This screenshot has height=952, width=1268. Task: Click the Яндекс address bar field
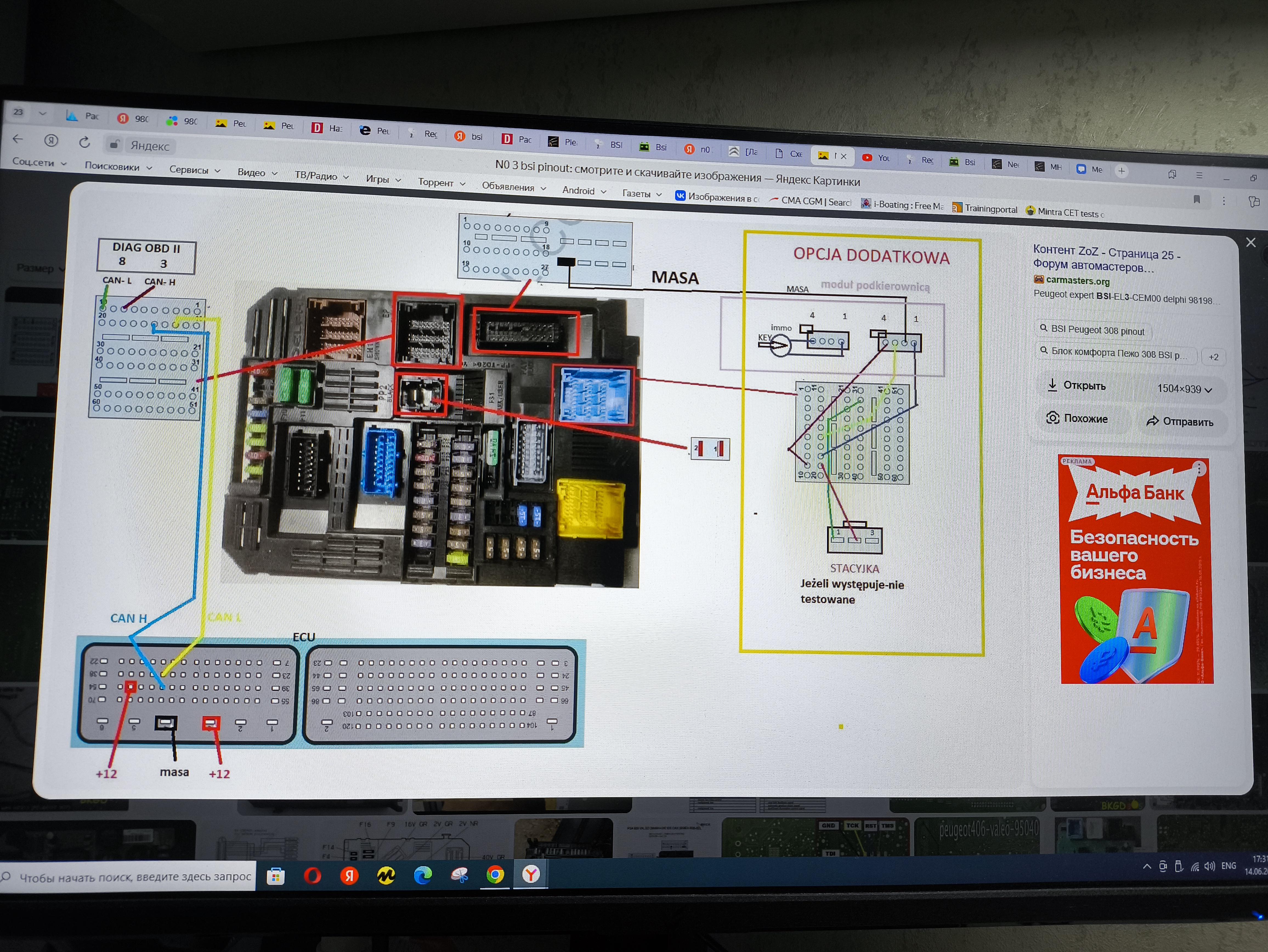click(x=150, y=146)
